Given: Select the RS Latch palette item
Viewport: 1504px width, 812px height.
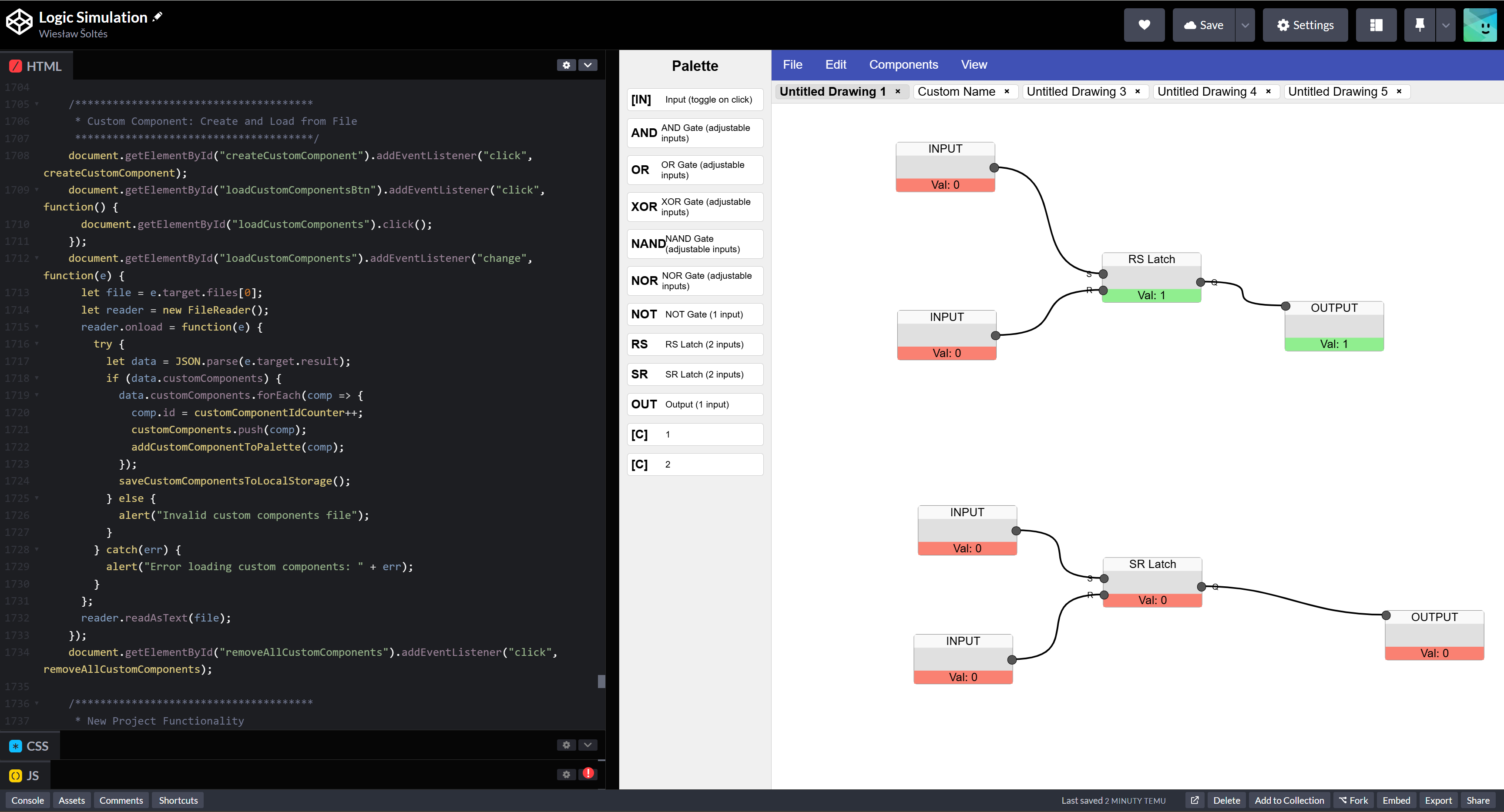Looking at the screenshot, I should click(695, 344).
